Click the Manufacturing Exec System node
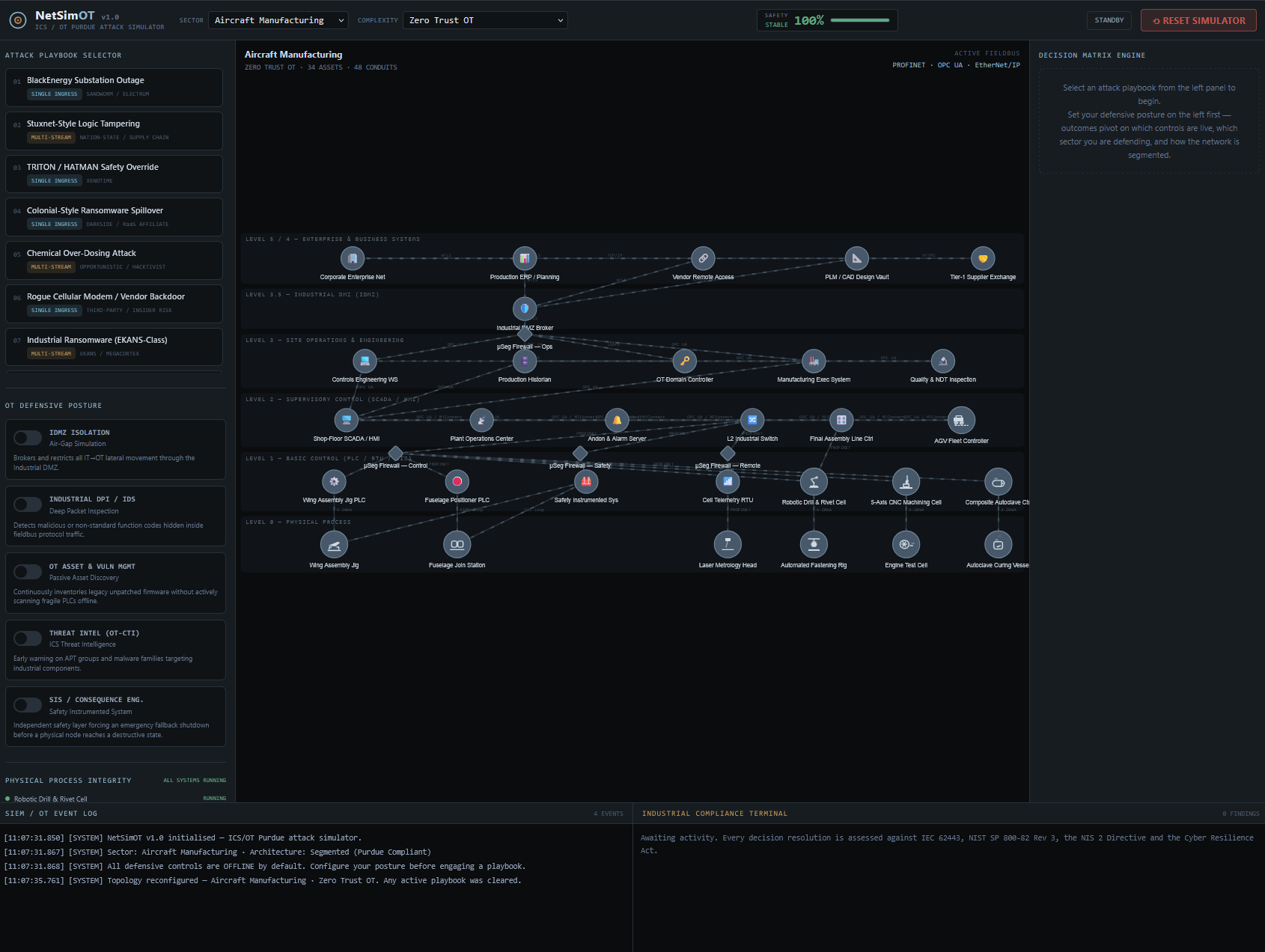Image resolution: width=1265 pixels, height=952 pixels. pos(814,361)
